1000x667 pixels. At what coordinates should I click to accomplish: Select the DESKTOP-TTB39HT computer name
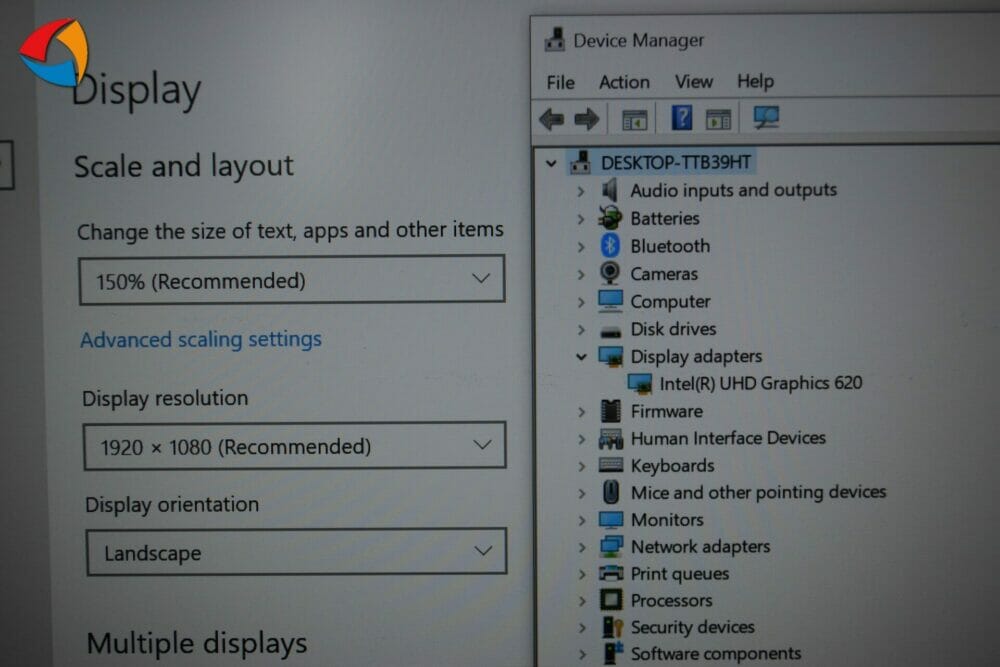coord(676,163)
